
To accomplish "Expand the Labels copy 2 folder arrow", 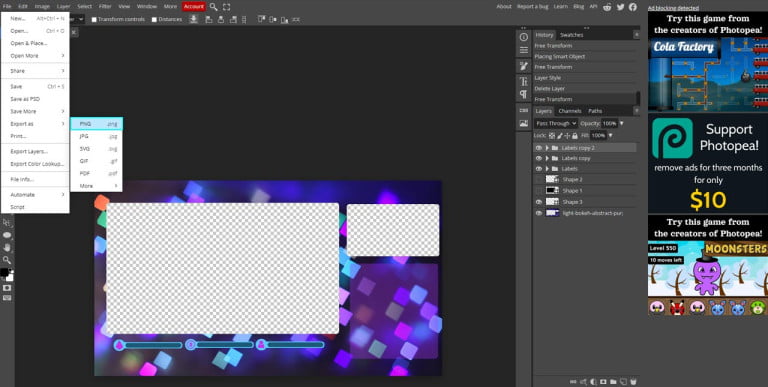I will pyautogui.click(x=547, y=148).
